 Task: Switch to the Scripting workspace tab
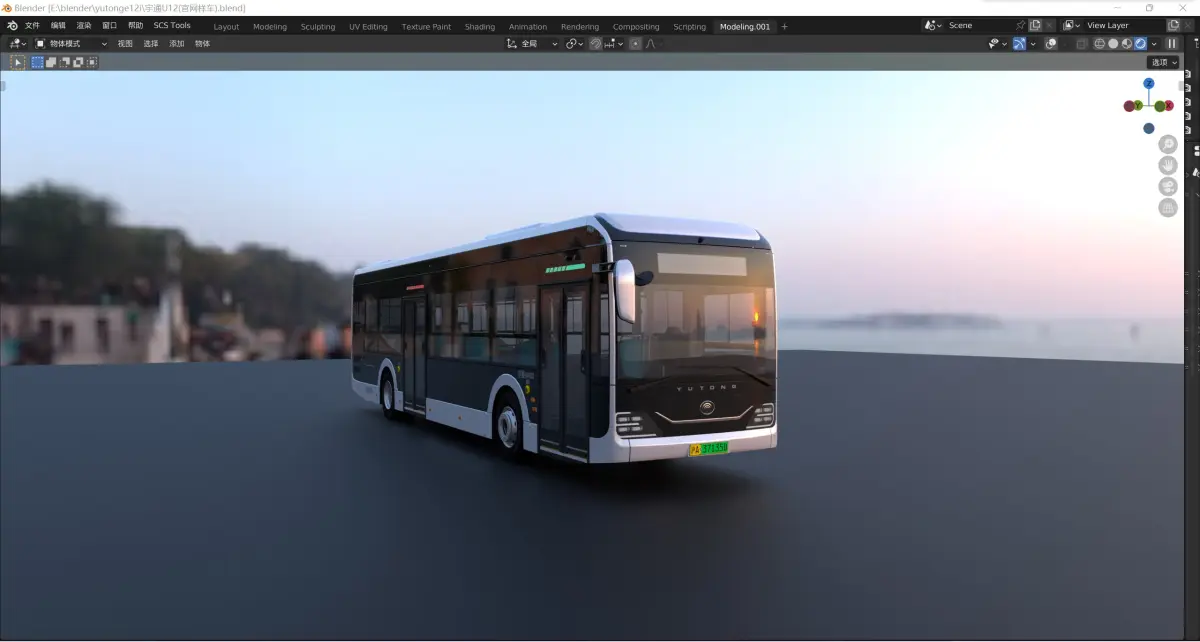pyautogui.click(x=689, y=27)
